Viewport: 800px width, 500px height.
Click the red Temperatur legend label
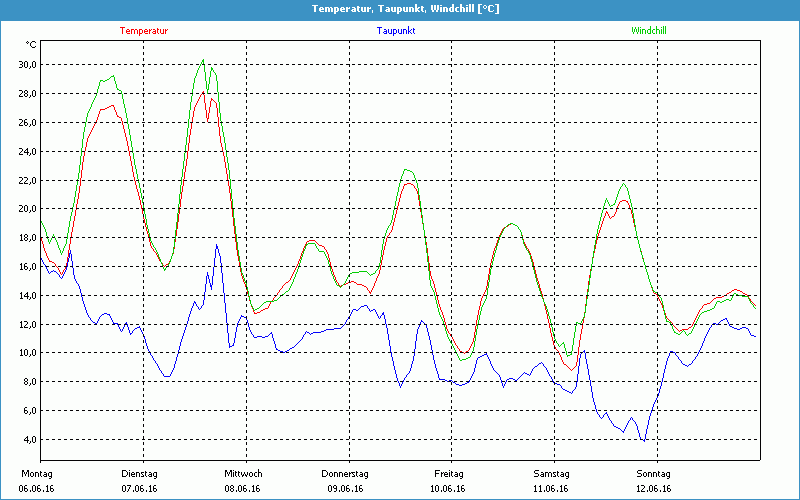click(x=144, y=31)
